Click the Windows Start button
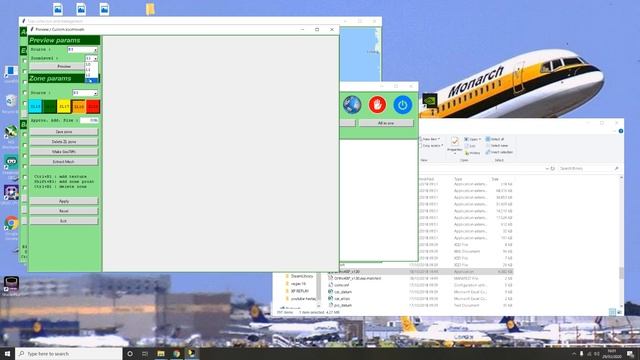 tap(7, 353)
